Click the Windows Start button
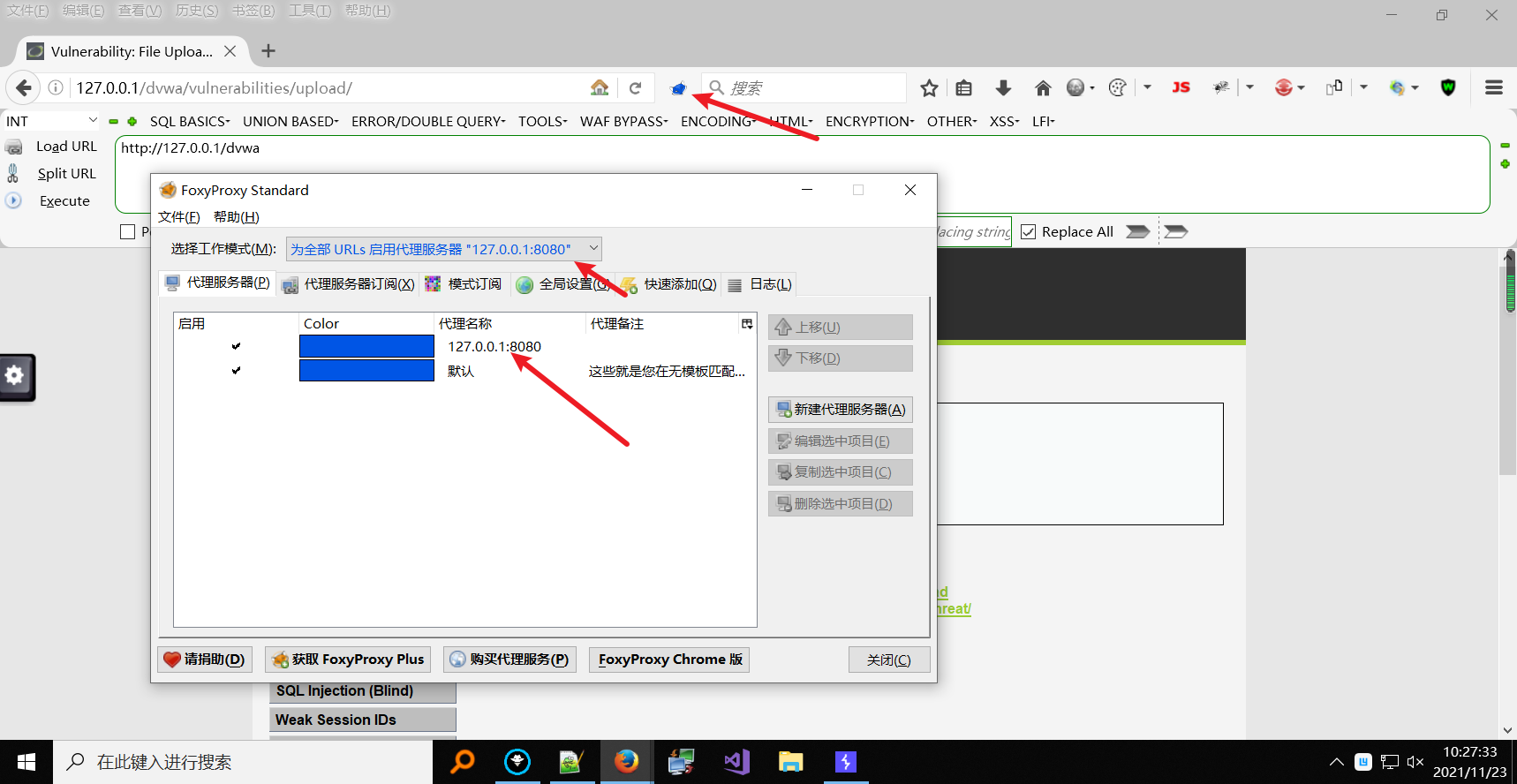 pyautogui.click(x=26, y=762)
